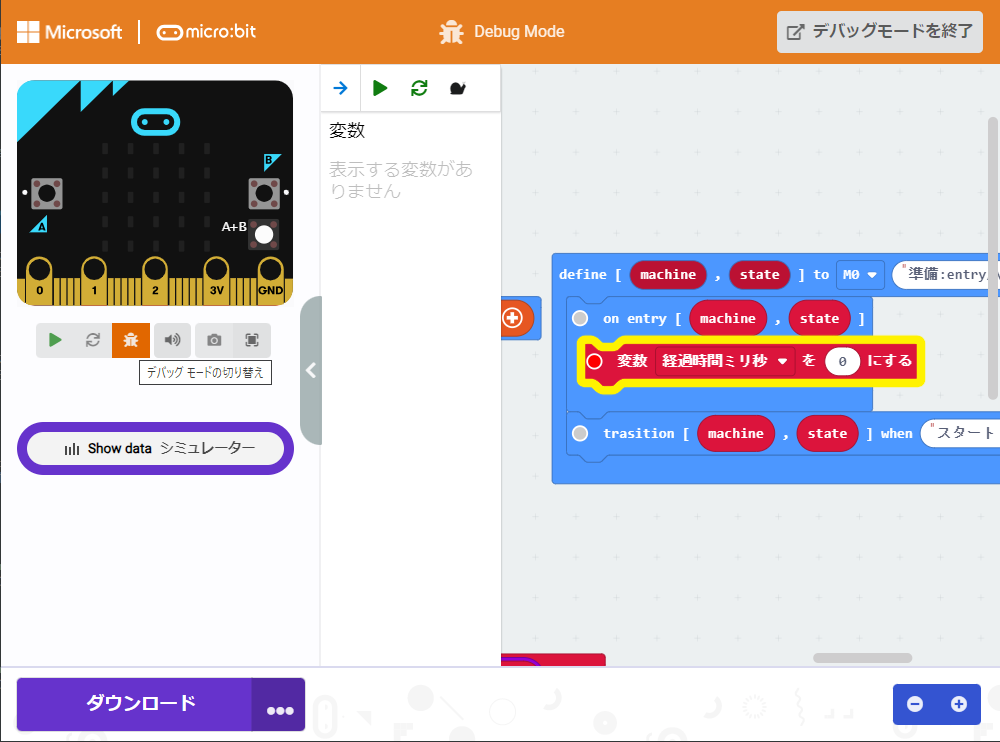Toggle the breakpoint on the on entry block
Image resolution: width=1000 pixels, height=742 pixels.
pyautogui.click(x=580, y=318)
